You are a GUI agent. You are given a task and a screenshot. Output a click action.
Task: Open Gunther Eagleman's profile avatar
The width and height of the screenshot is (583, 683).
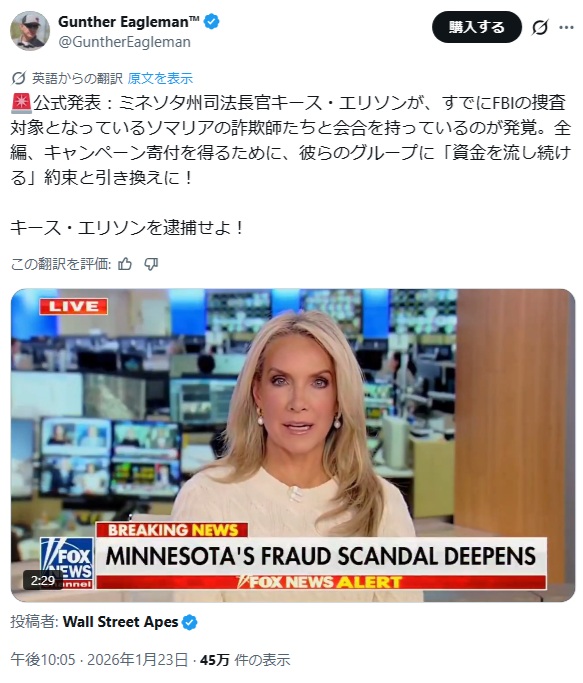30,31
